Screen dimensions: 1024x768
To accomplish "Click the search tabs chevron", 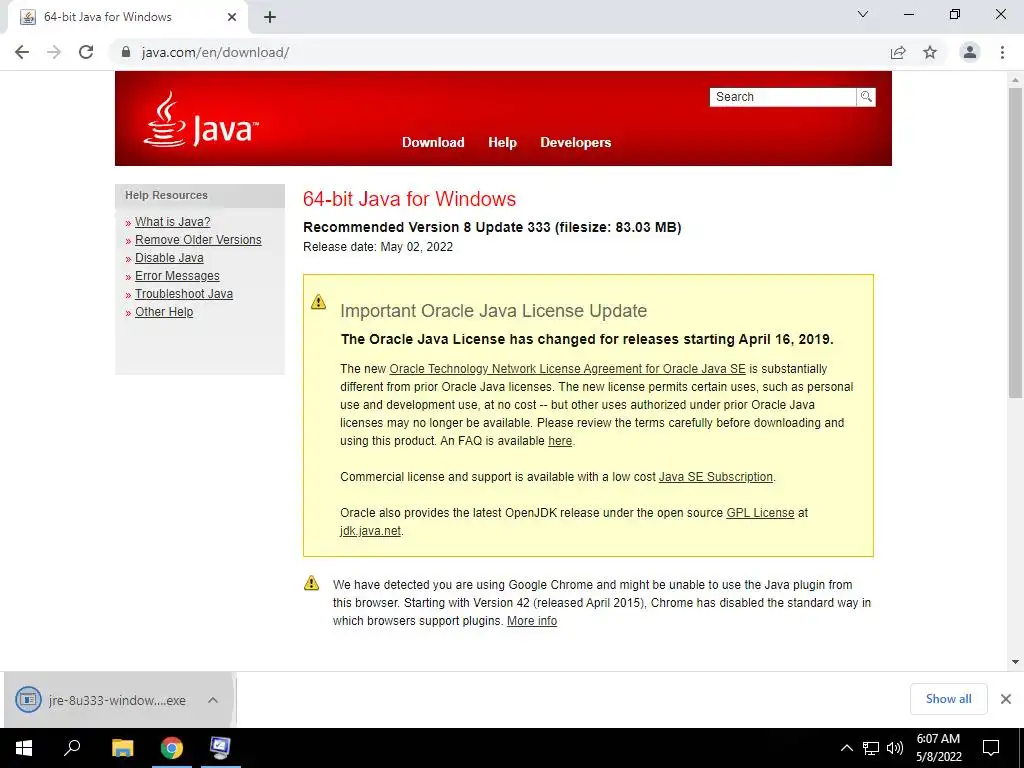I will pyautogui.click(x=863, y=14).
